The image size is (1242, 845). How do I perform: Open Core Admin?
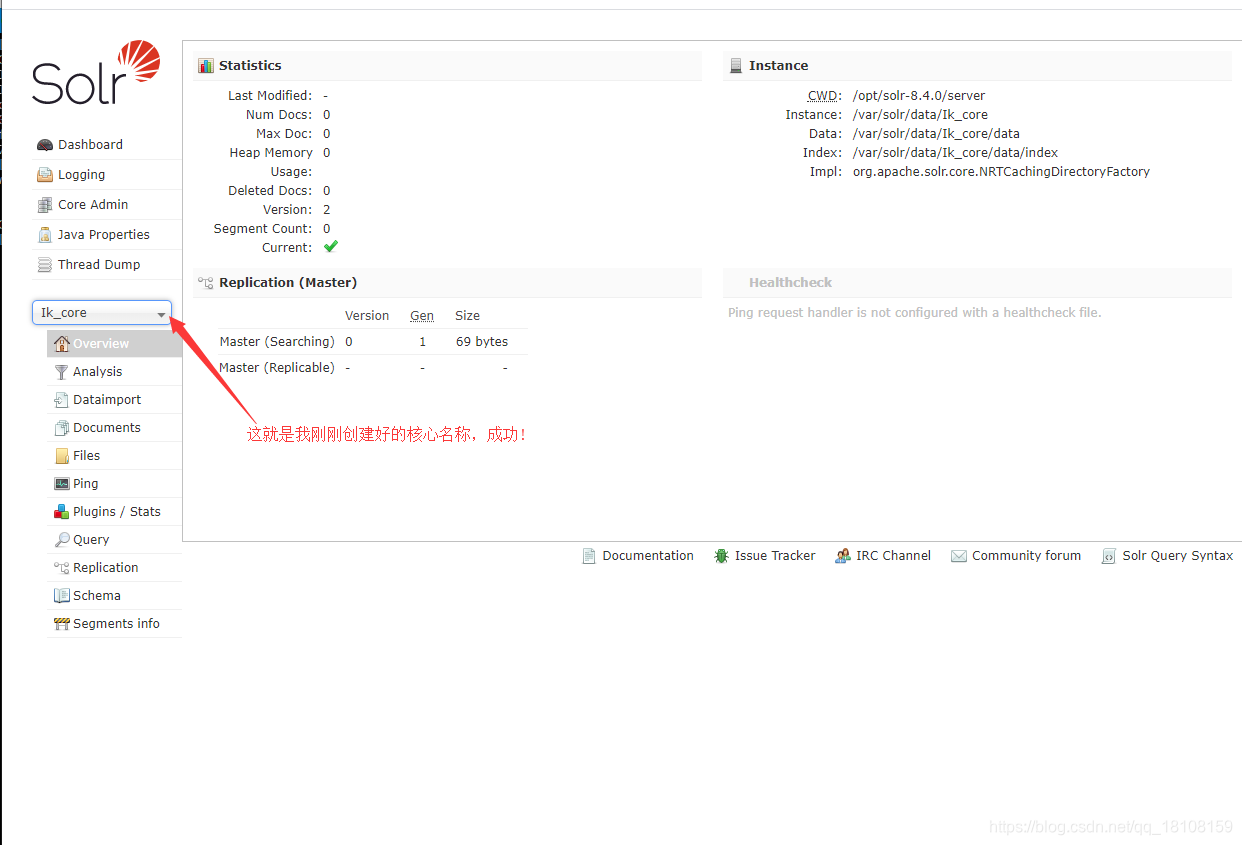tap(93, 205)
